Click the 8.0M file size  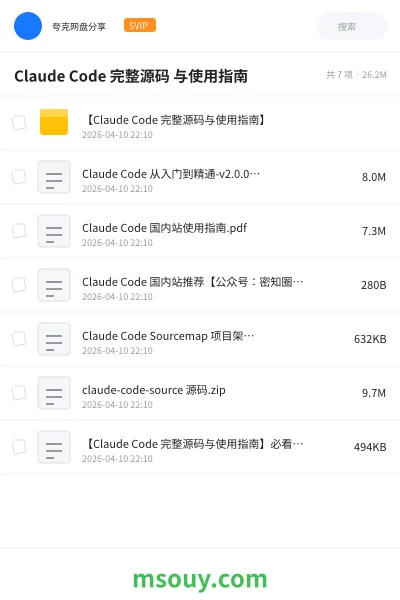[x=374, y=177]
